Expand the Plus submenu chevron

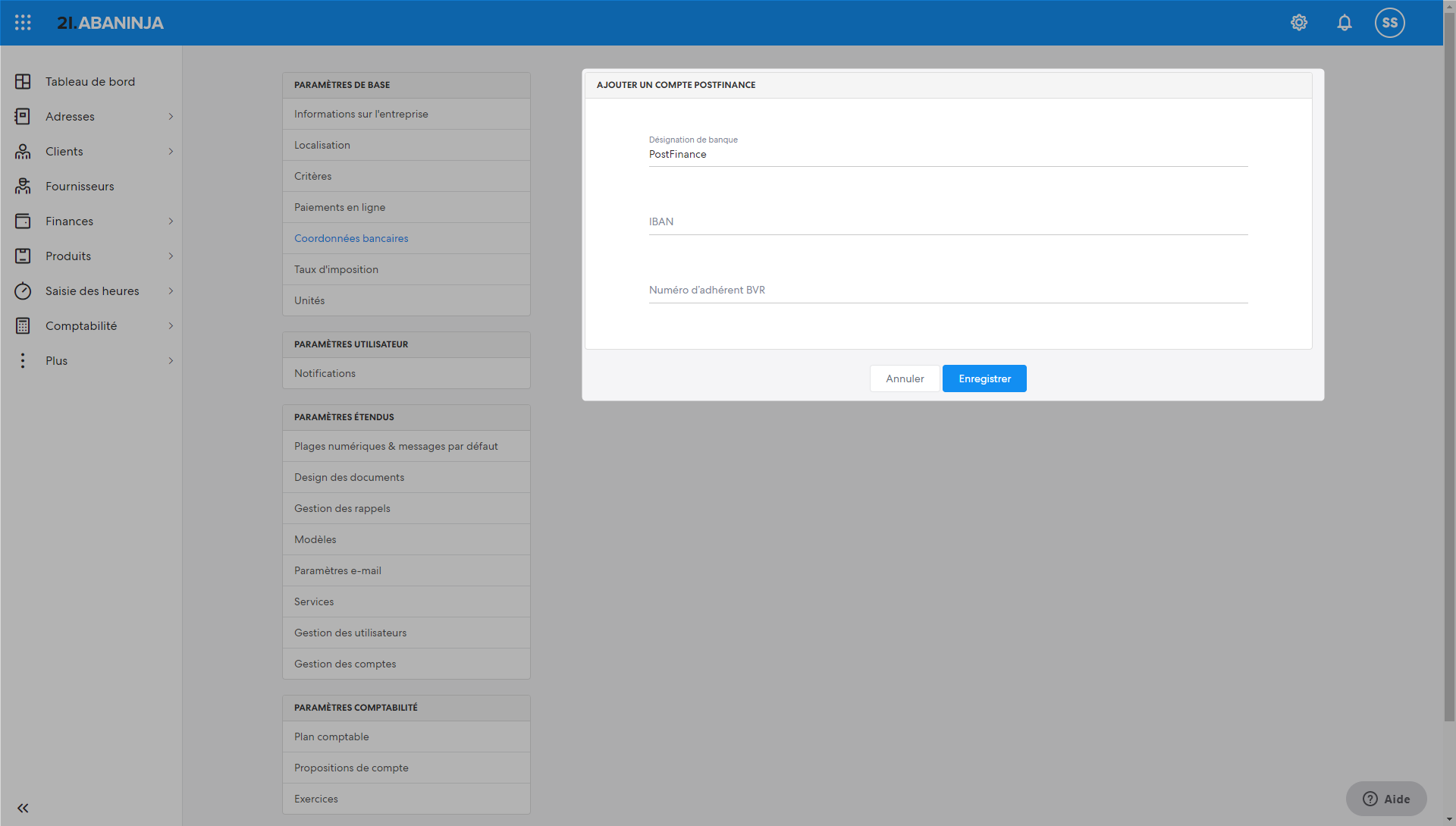pos(171,360)
